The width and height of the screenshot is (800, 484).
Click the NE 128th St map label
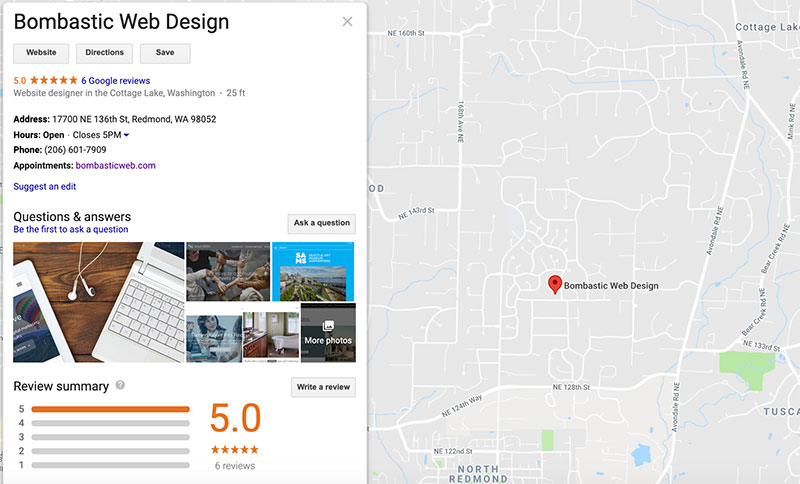pos(571,387)
